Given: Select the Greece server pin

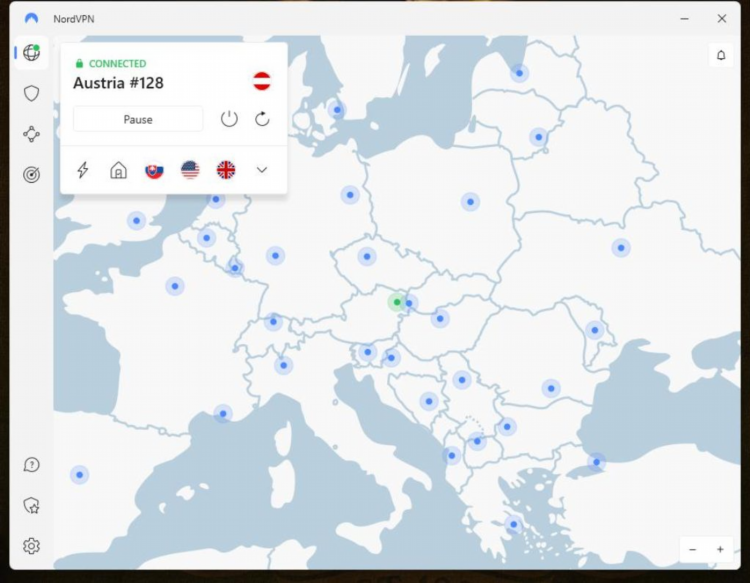Looking at the screenshot, I should (x=513, y=524).
